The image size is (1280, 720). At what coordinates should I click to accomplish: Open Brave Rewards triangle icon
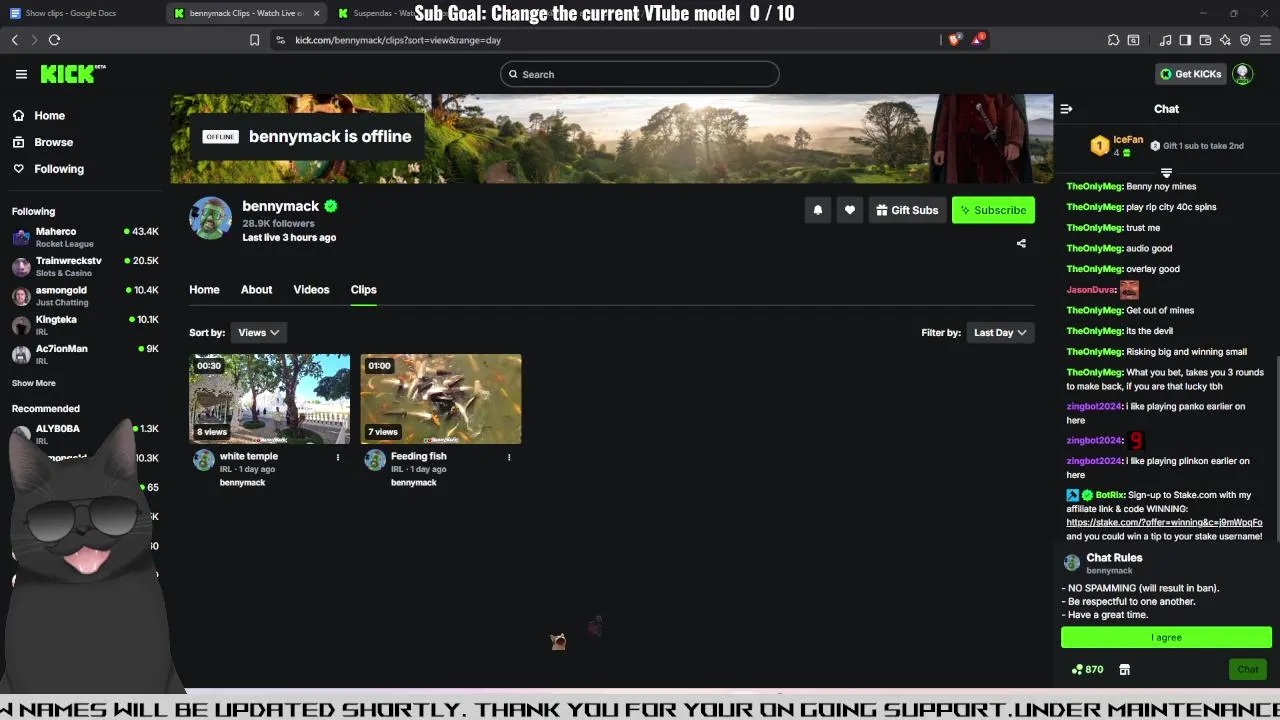click(979, 40)
